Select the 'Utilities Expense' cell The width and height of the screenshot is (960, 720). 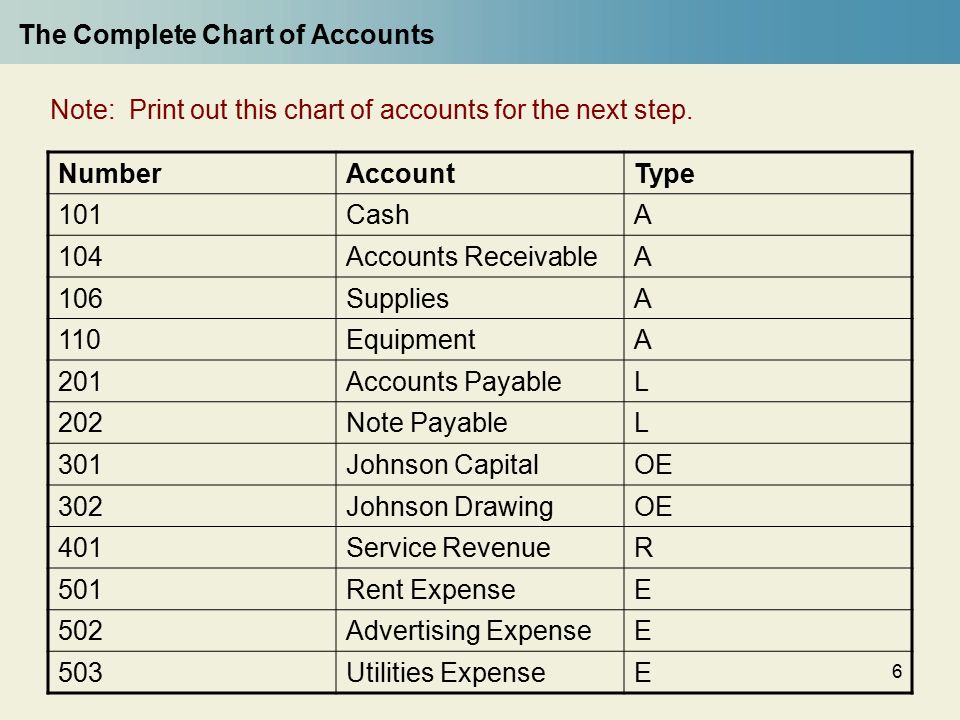480,672
